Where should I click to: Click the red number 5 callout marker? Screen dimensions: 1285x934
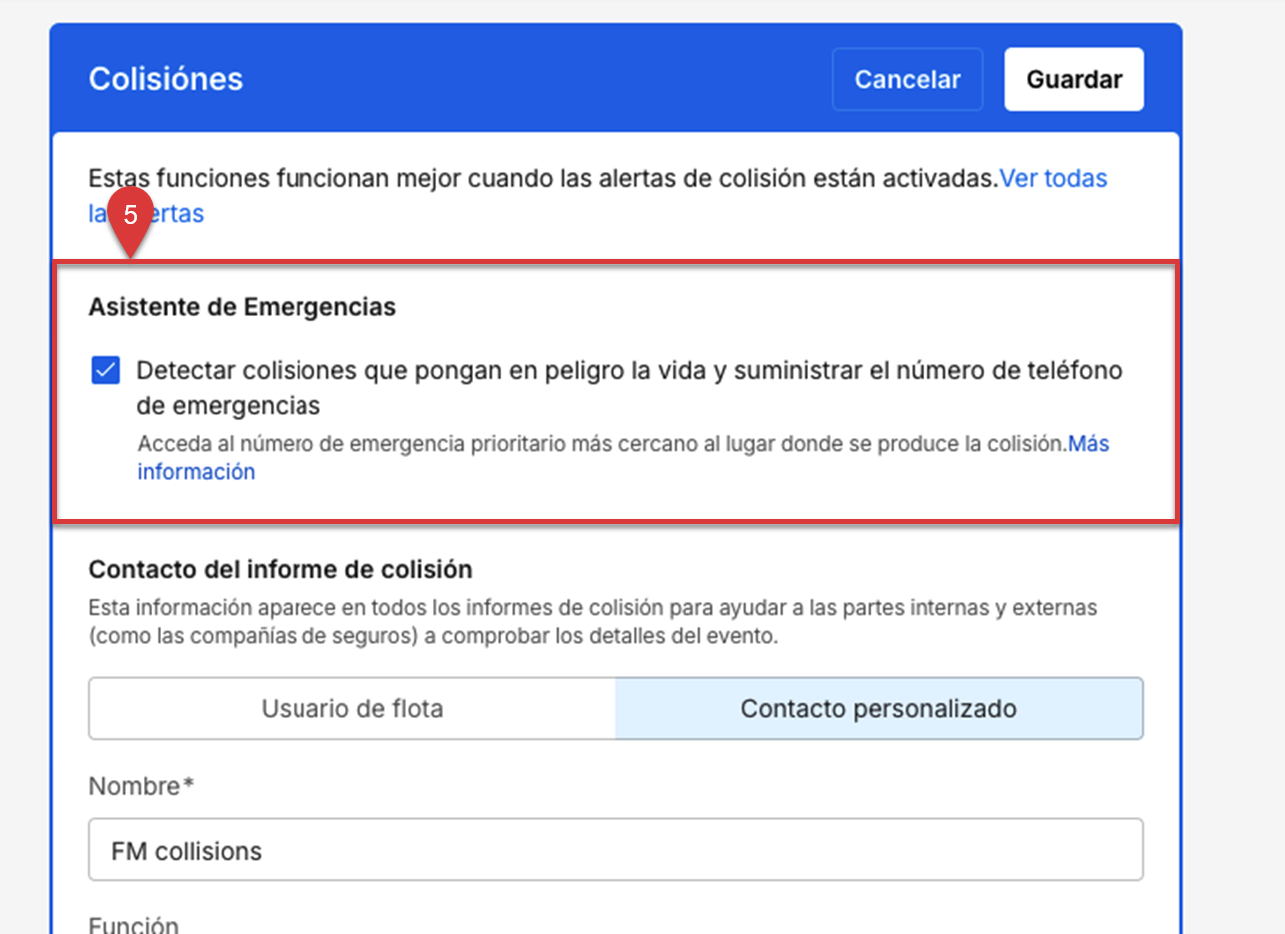coord(130,216)
